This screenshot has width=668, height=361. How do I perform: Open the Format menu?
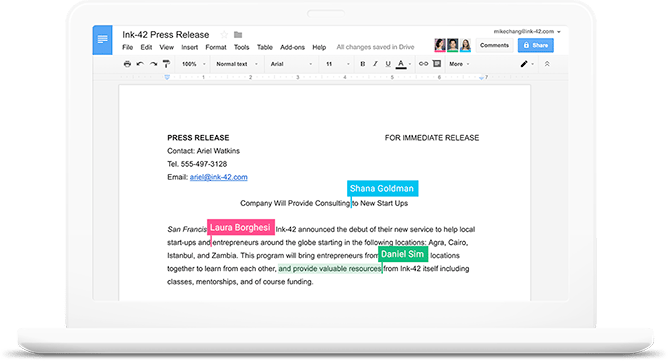tap(216, 47)
